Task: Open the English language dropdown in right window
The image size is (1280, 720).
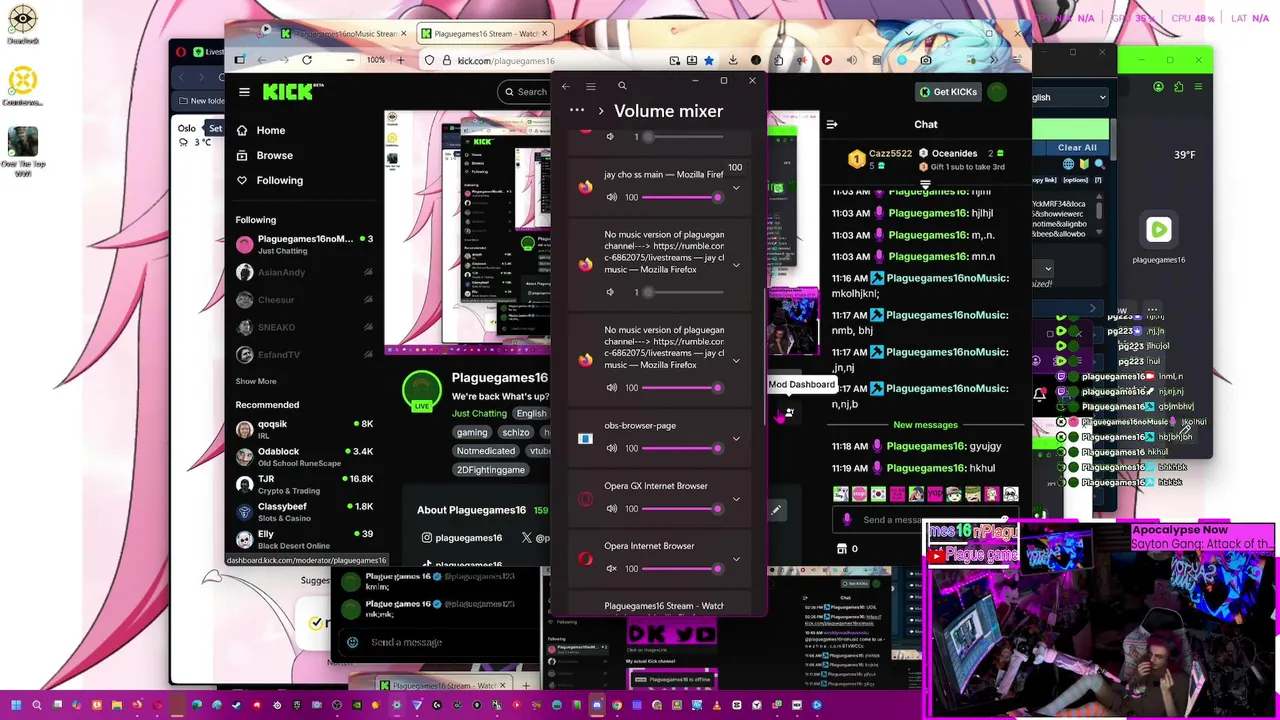Action: (x=1069, y=97)
